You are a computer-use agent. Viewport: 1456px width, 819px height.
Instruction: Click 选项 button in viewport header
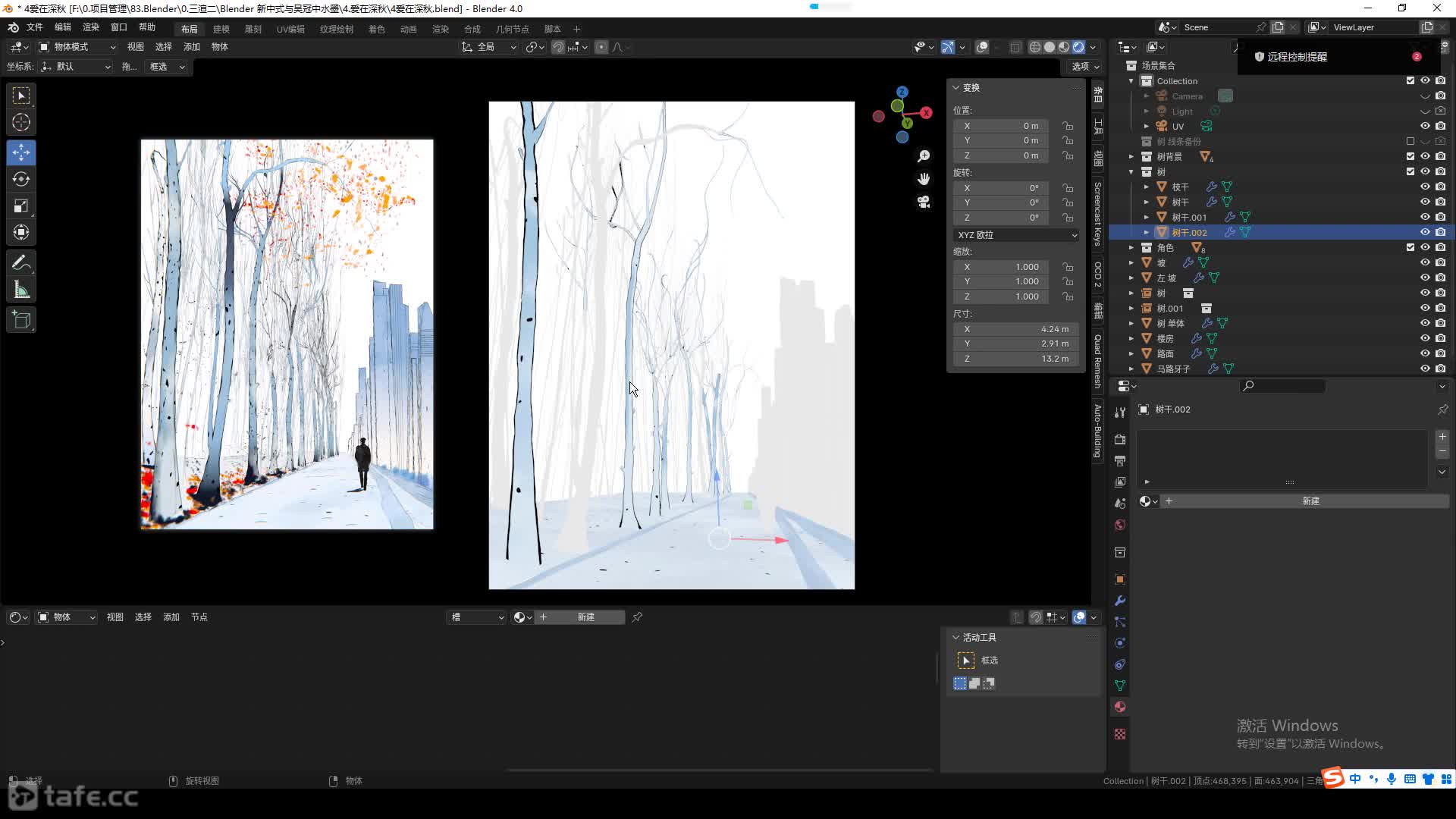tap(1085, 67)
